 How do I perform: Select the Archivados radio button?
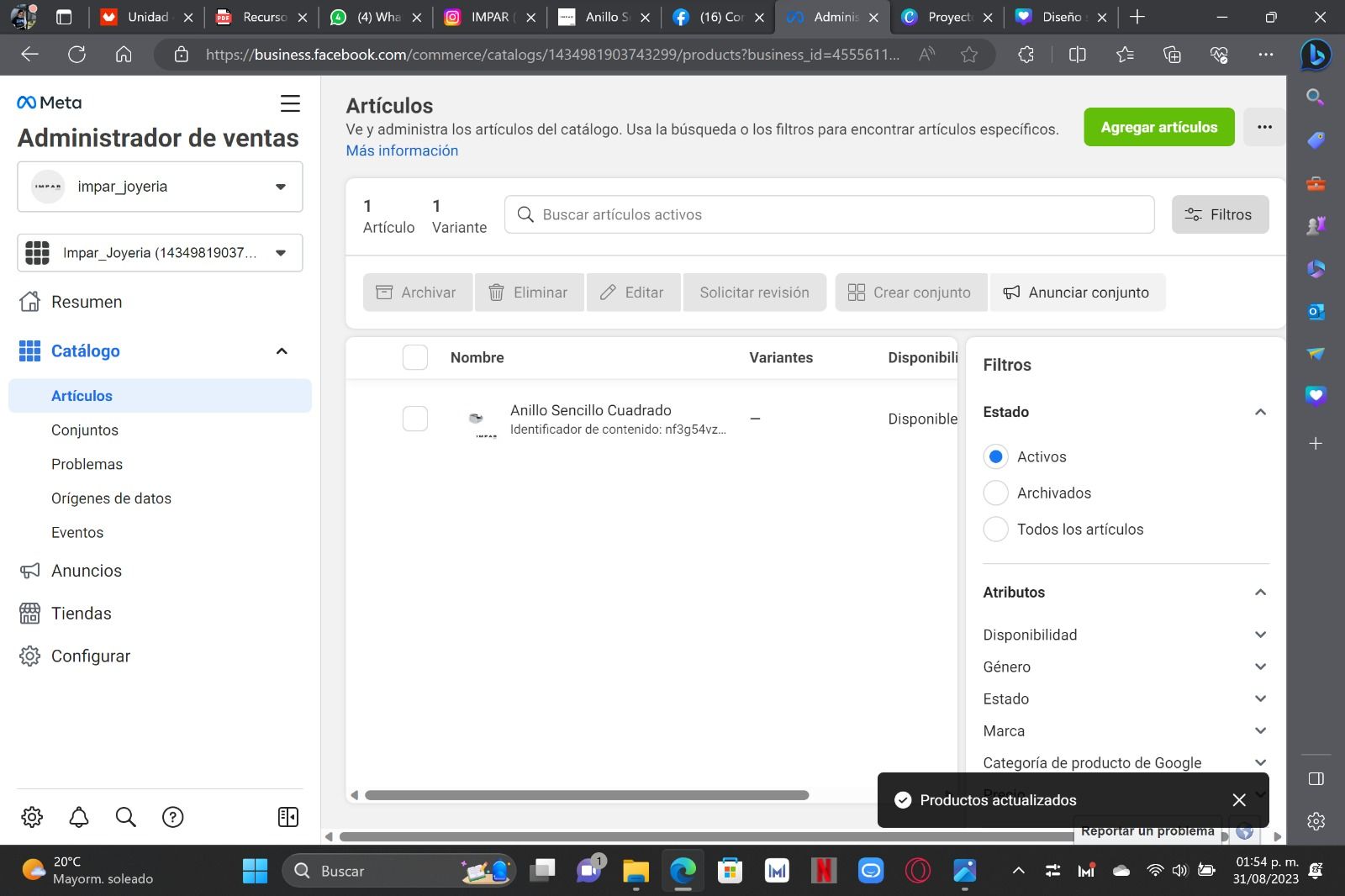(996, 493)
